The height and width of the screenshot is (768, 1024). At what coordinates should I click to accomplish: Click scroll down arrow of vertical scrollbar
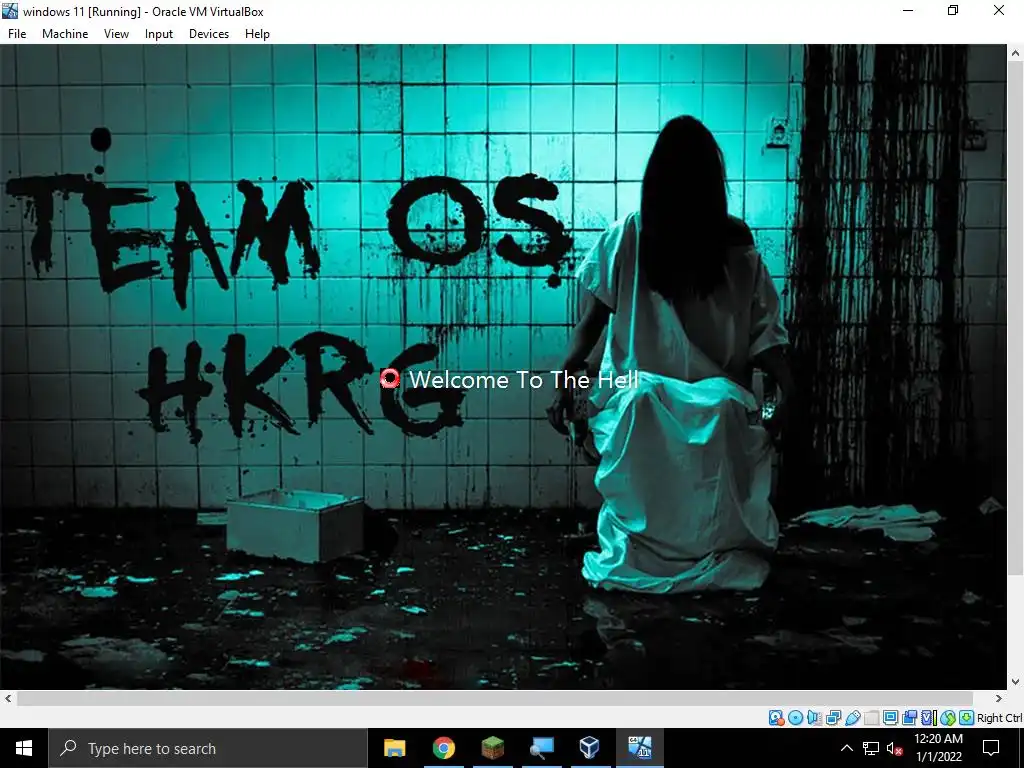point(1016,682)
